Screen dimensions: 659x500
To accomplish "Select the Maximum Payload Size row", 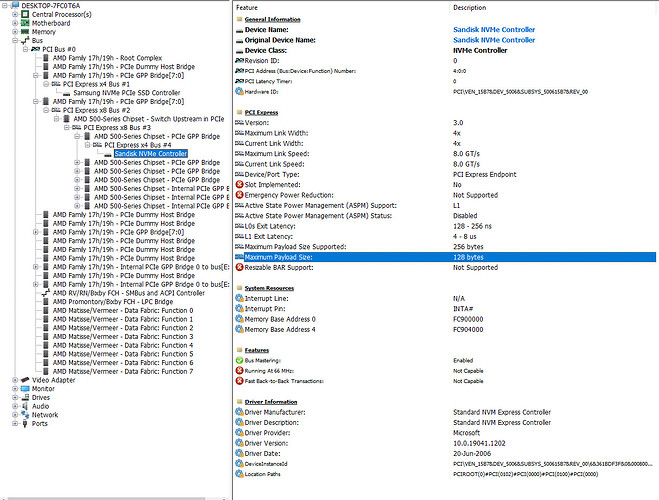I will (445, 257).
